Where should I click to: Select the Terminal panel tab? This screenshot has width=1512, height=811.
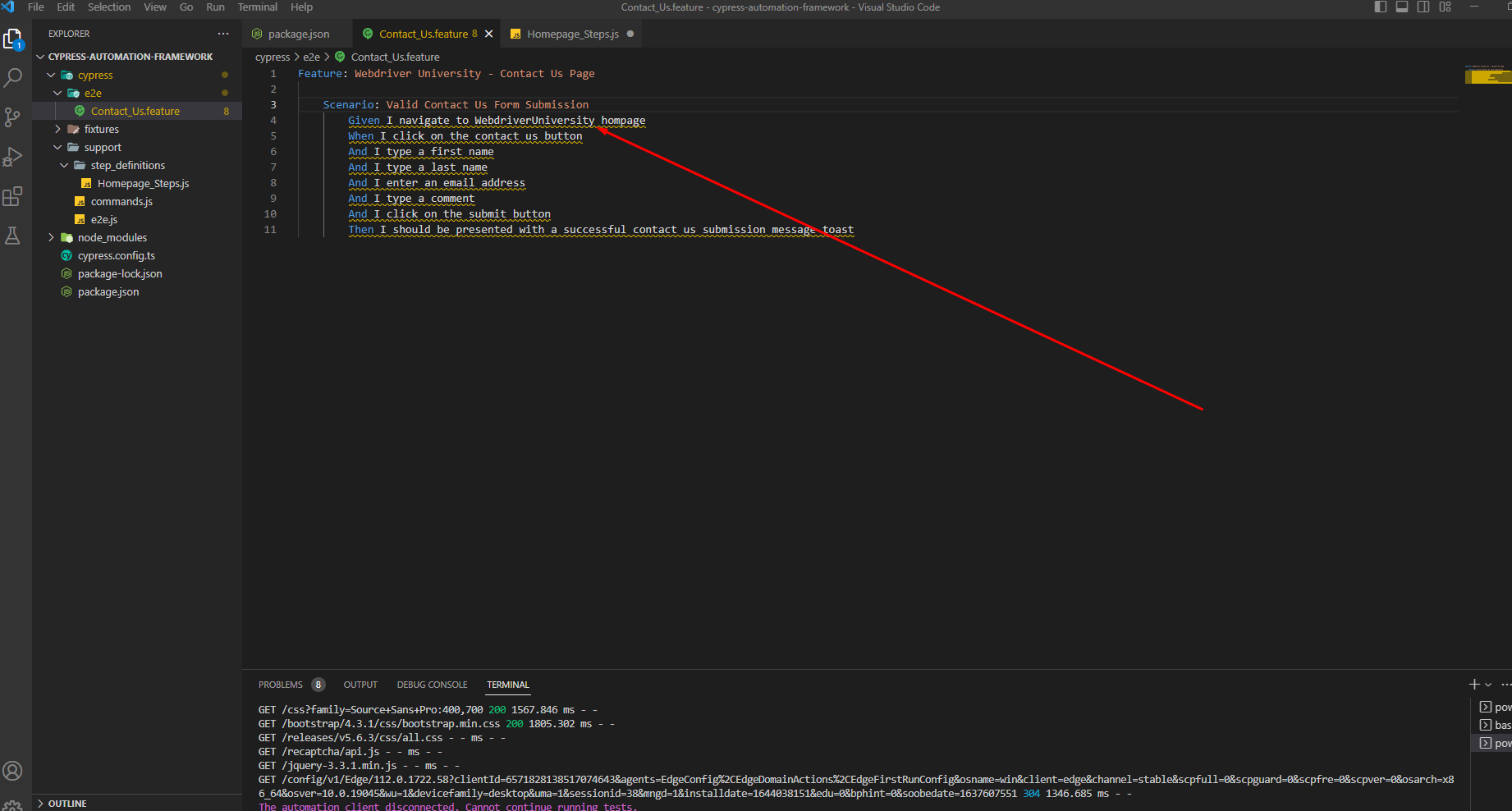point(508,685)
